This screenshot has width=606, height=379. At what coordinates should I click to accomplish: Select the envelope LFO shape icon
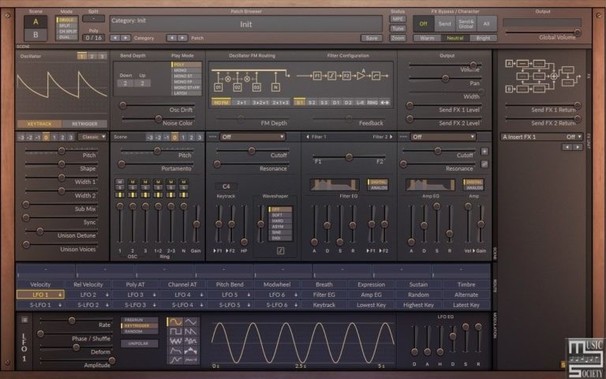point(175,351)
